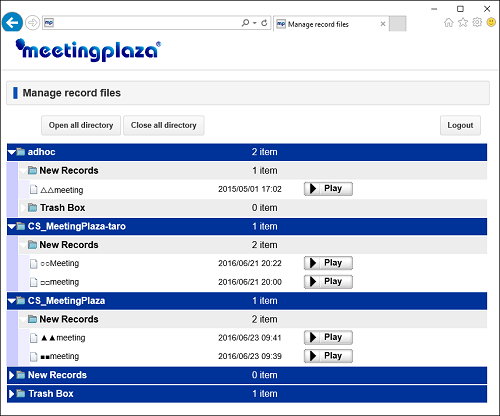Click Open all directory button
The height and width of the screenshot is (416, 500).
81,125
